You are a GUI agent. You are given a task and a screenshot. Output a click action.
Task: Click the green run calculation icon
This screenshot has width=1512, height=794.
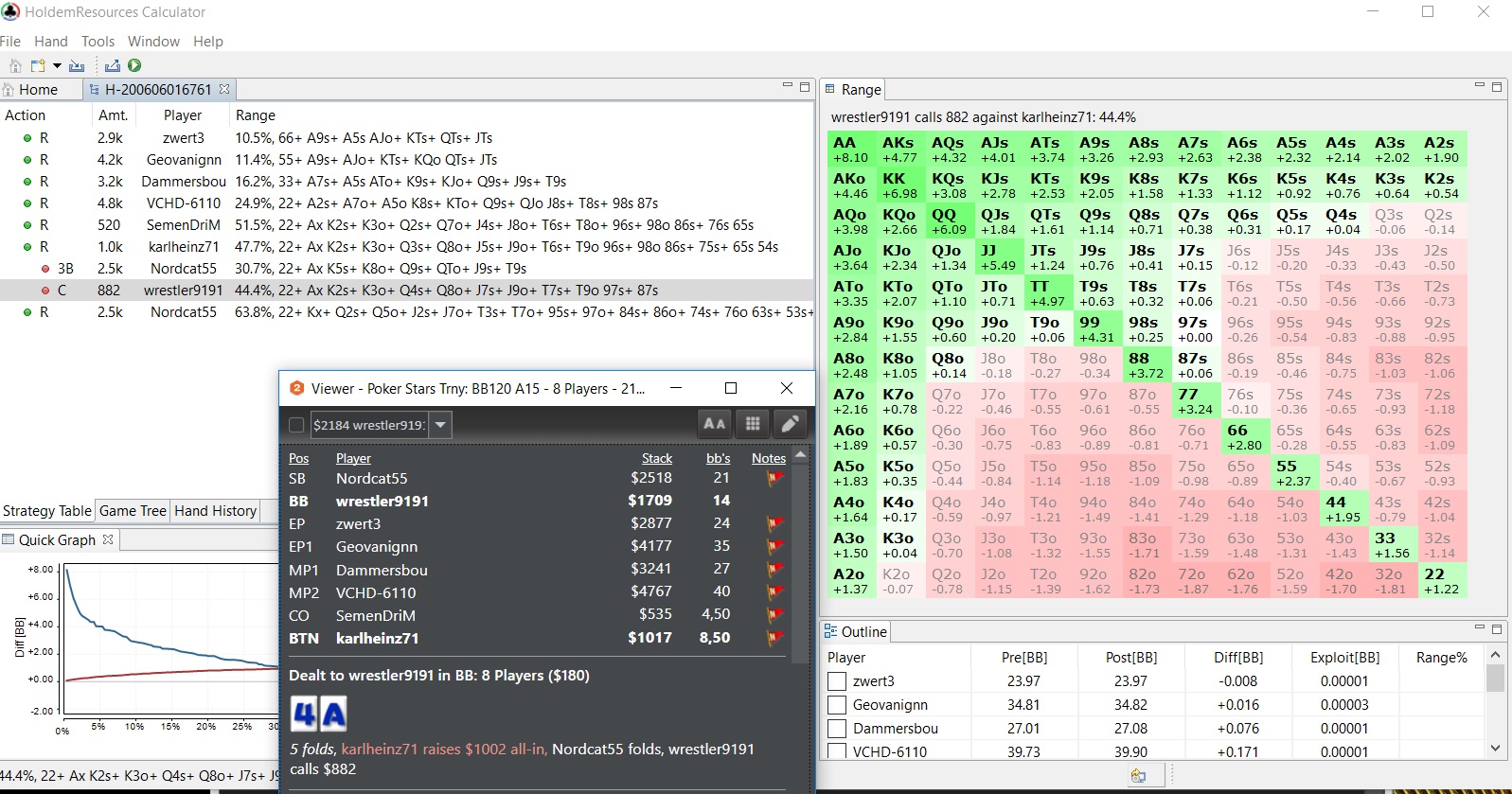click(x=134, y=65)
